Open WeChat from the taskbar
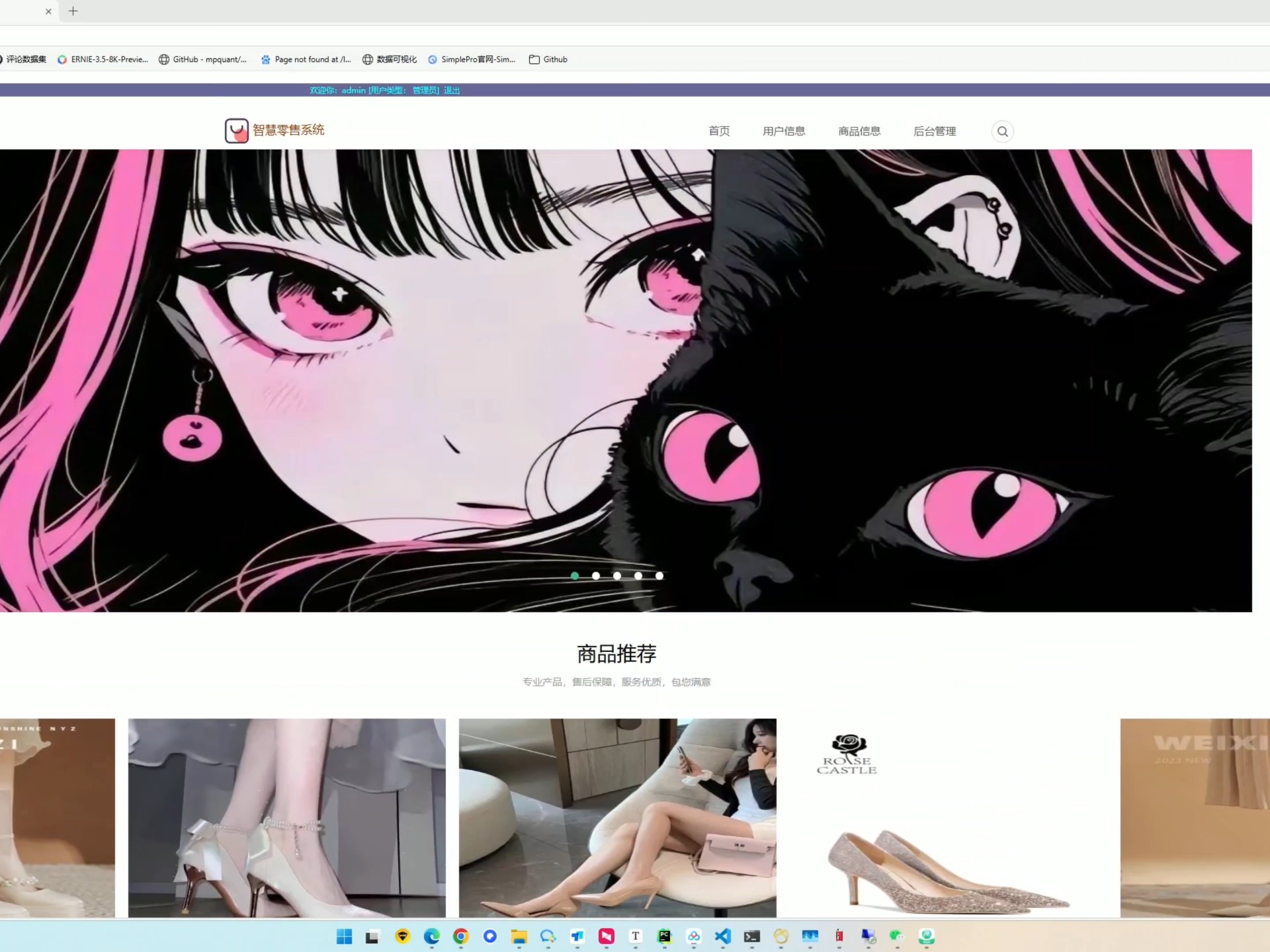Image resolution: width=1270 pixels, height=952 pixels. click(896, 935)
